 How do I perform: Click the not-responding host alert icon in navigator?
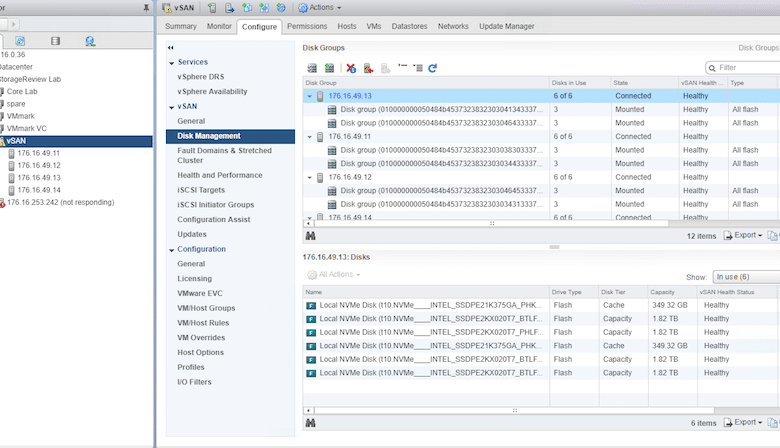click(2, 203)
